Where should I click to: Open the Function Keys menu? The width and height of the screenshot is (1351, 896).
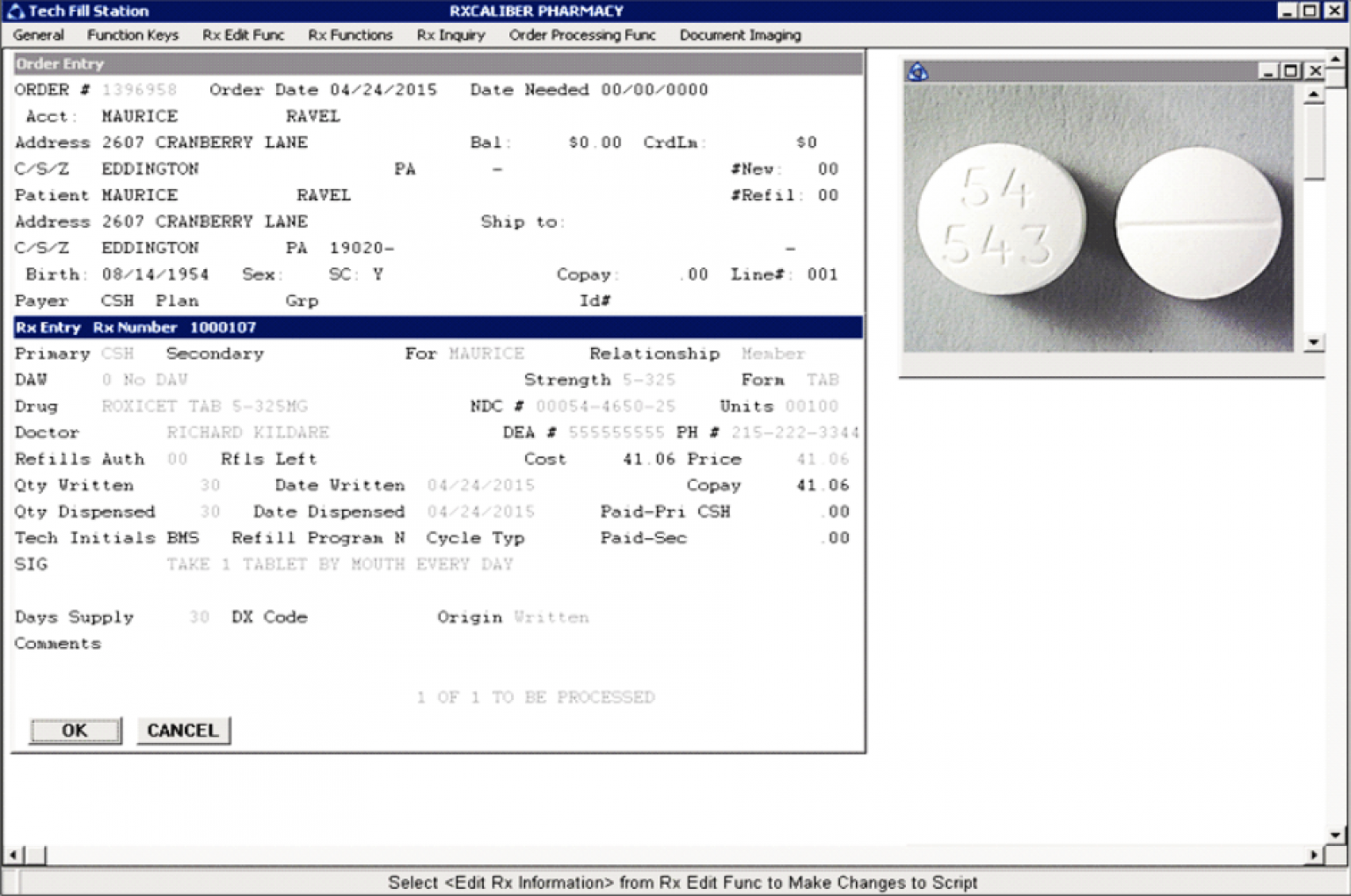click(133, 35)
